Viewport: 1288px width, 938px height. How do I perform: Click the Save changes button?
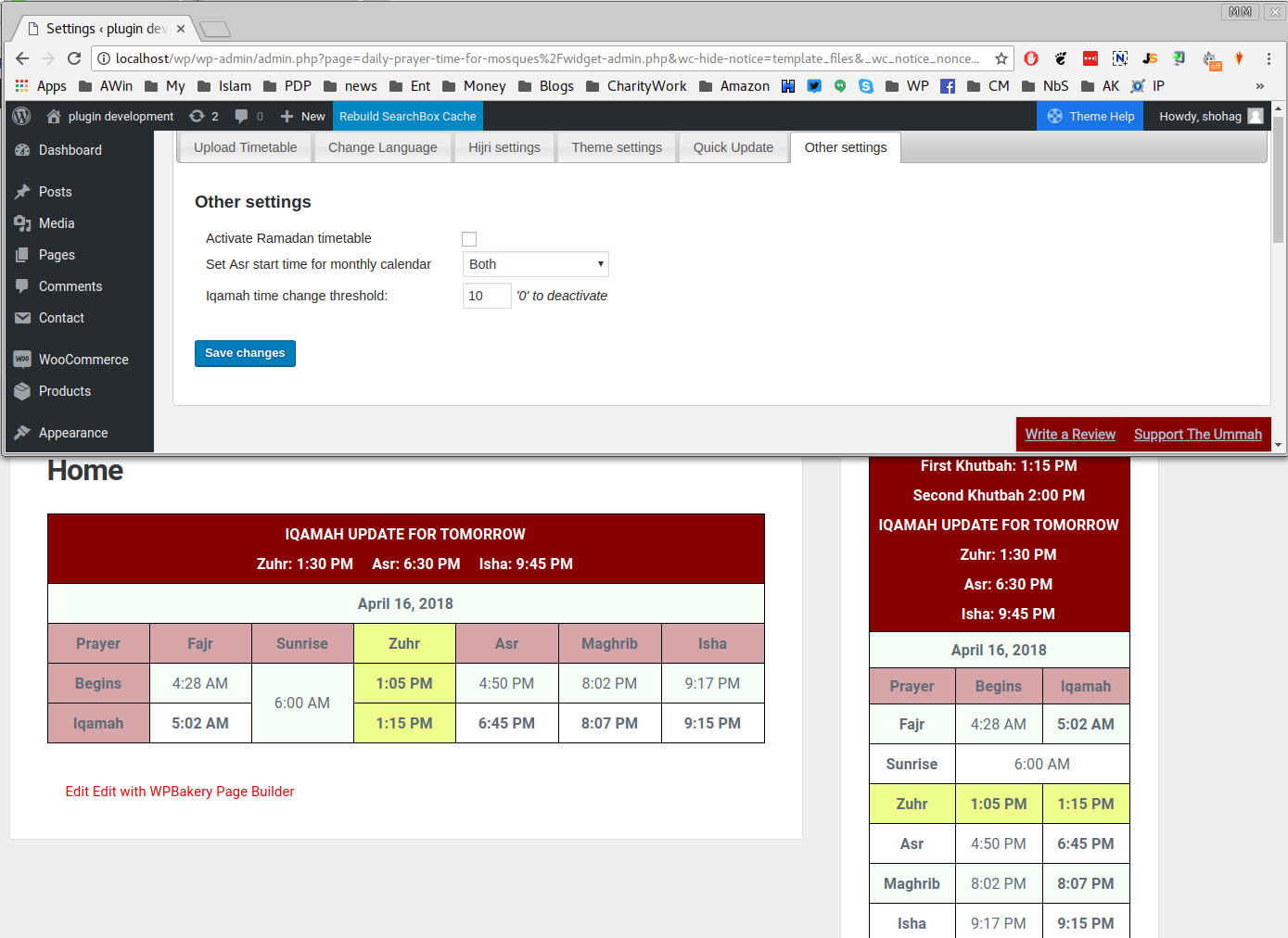pyautogui.click(x=245, y=353)
